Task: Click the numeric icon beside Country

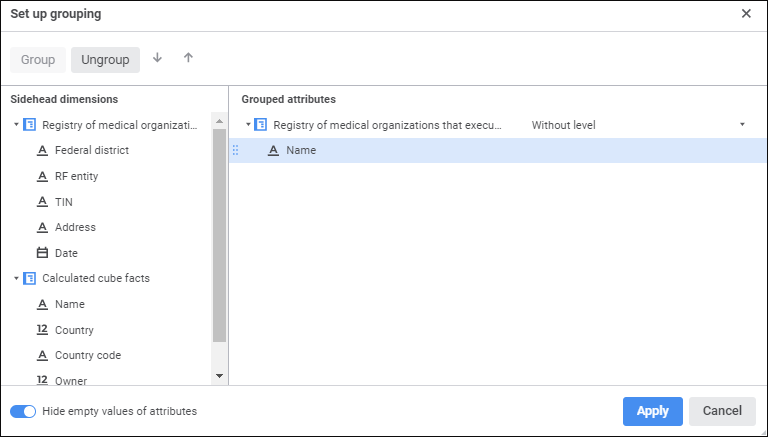Action: click(x=42, y=330)
